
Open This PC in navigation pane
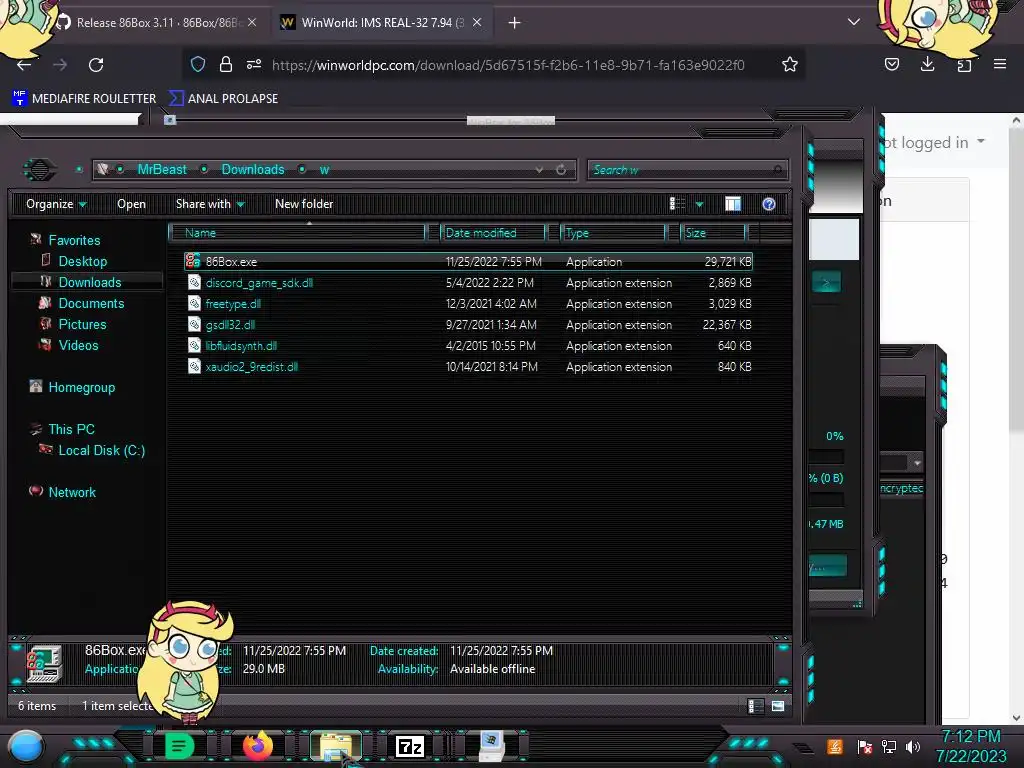click(x=71, y=429)
